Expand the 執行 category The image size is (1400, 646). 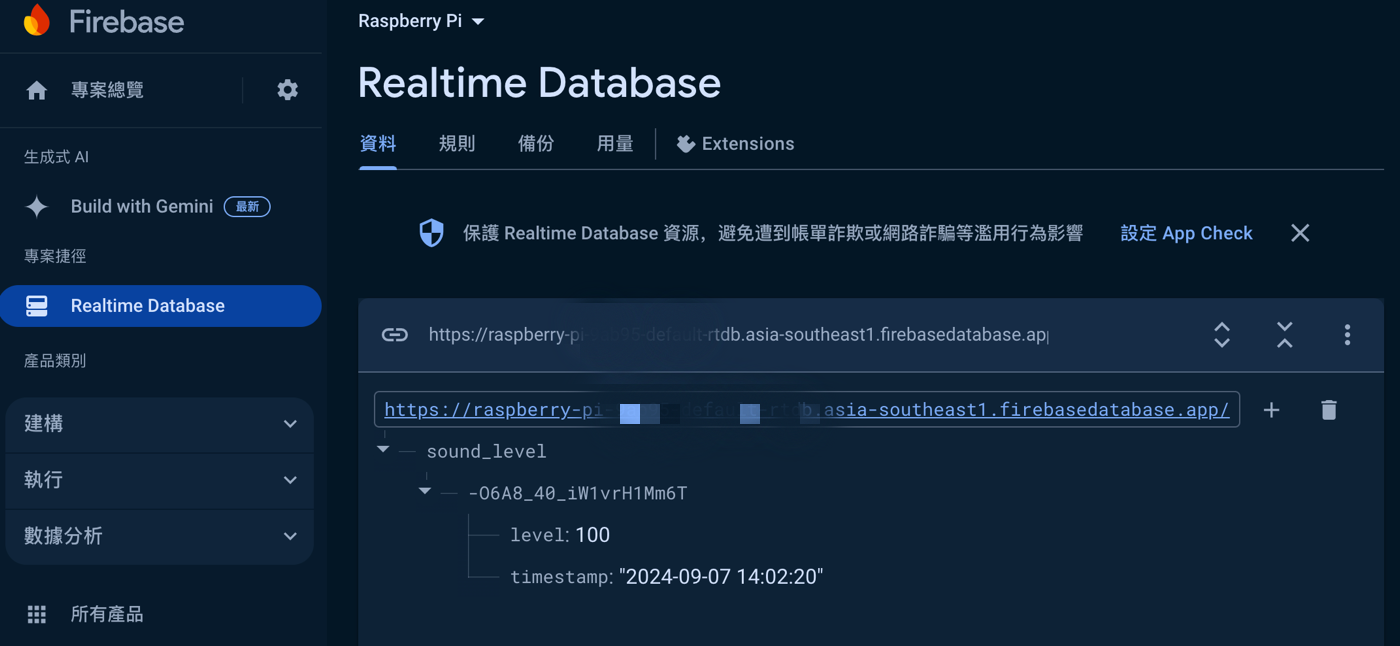160,480
